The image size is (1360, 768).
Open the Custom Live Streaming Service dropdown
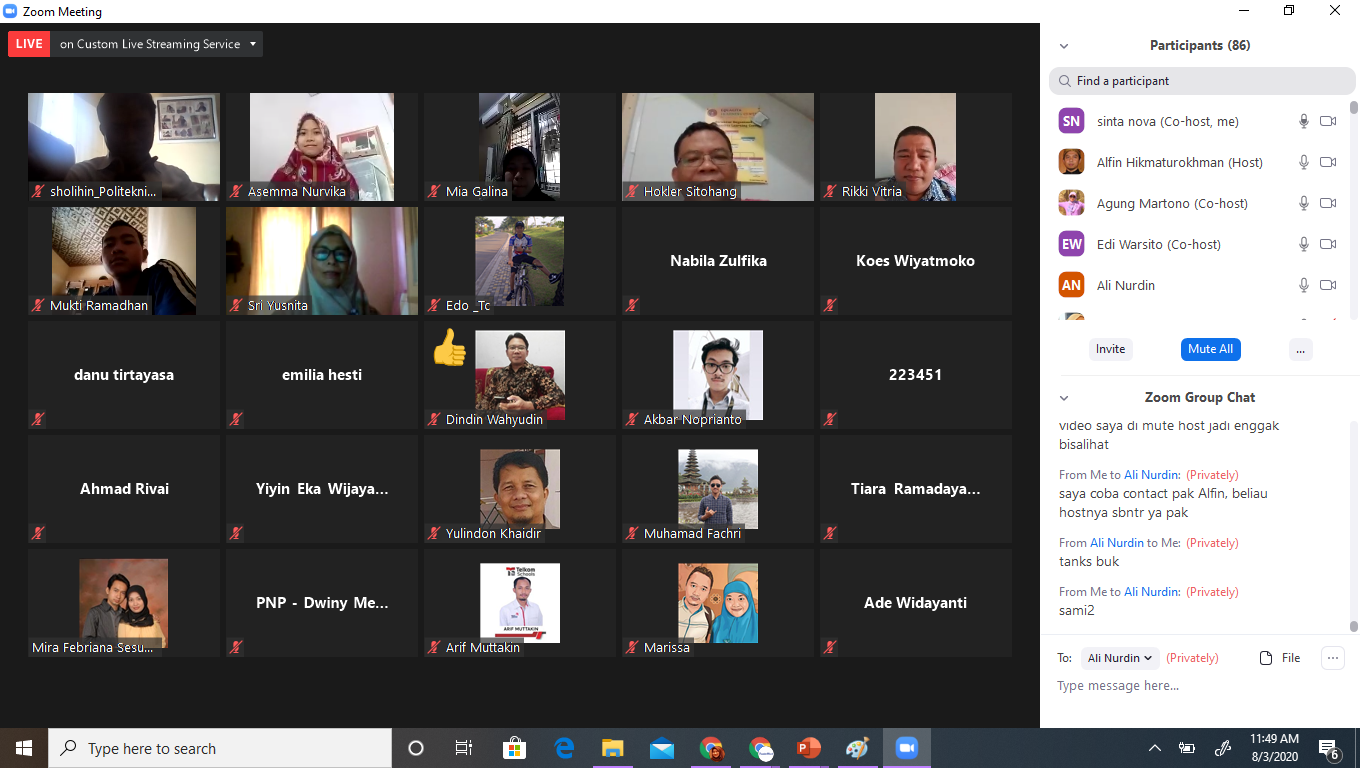(254, 44)
